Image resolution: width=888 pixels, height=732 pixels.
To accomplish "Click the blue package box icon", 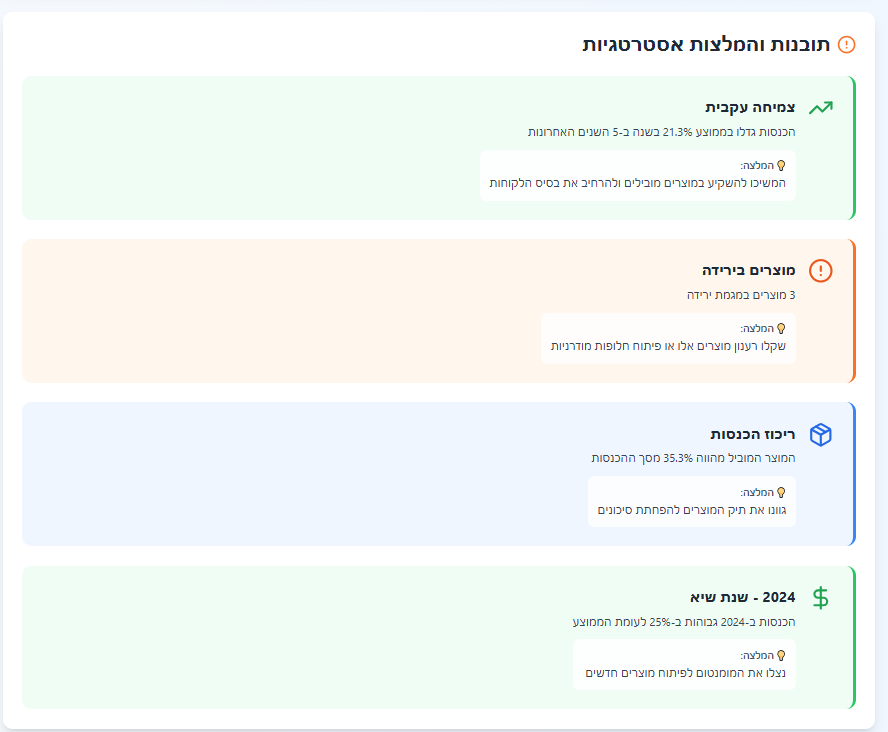I will tap(820, 435).
